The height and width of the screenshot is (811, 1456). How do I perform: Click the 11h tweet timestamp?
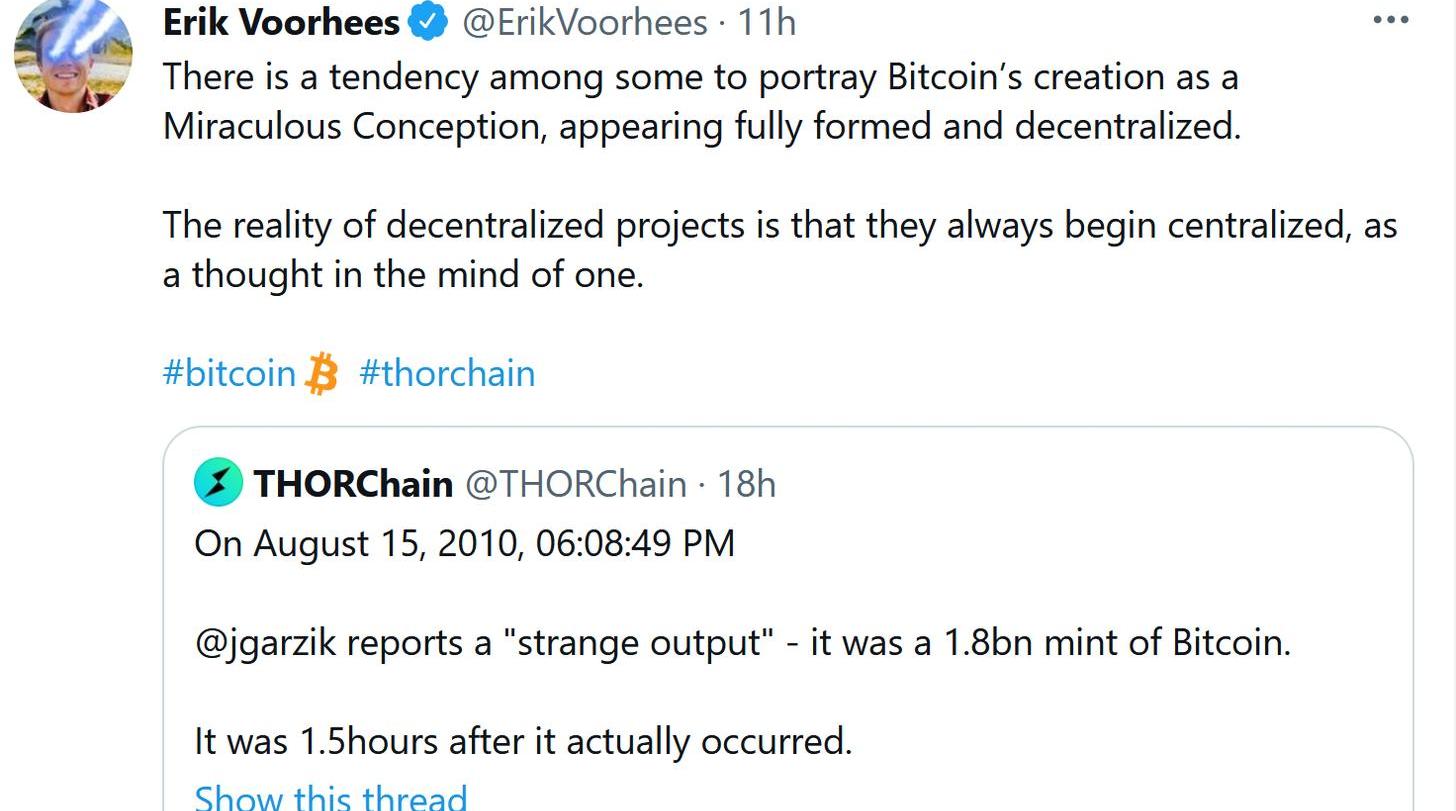(767, 22)
